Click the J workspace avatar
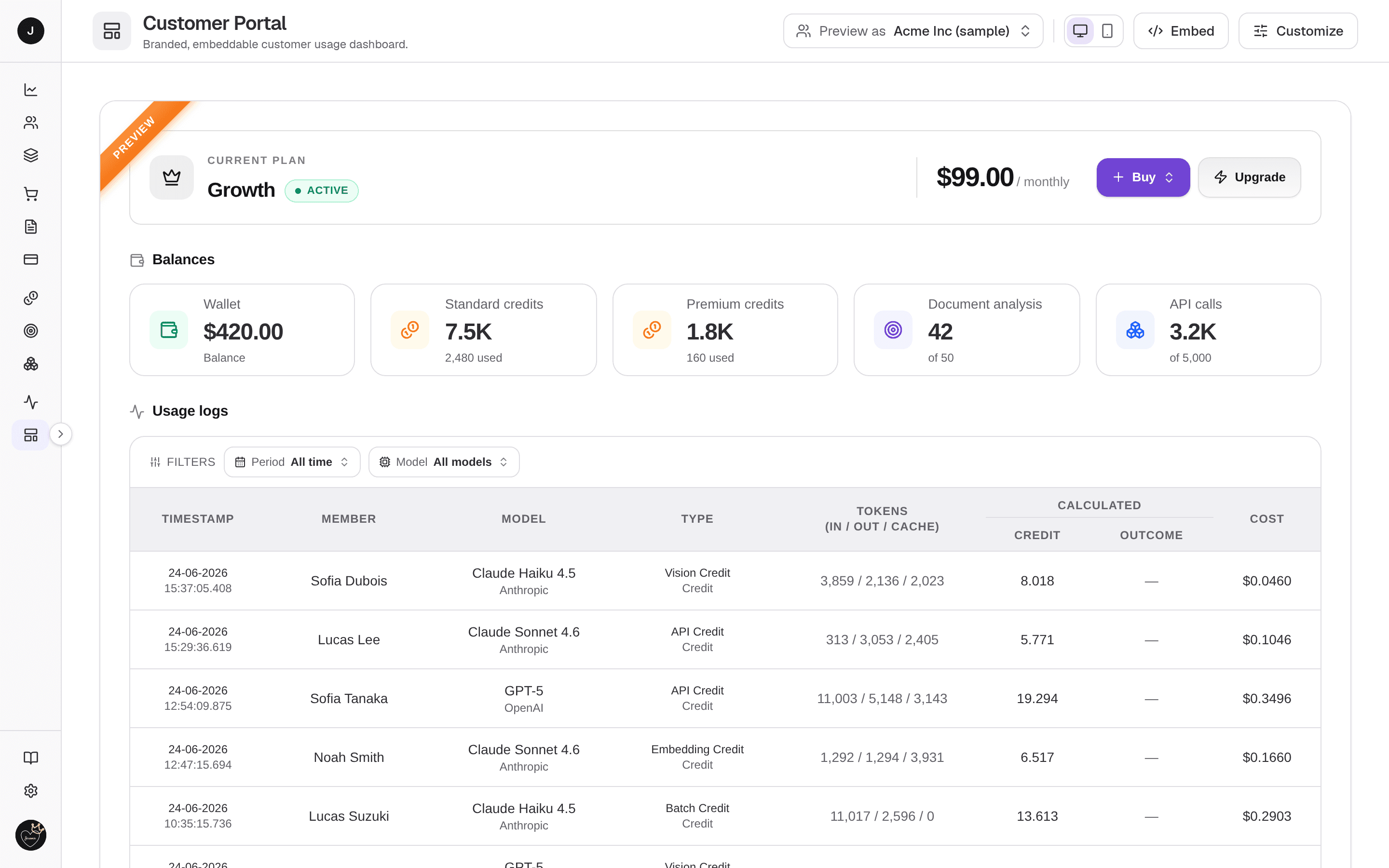 click(30, 31)
